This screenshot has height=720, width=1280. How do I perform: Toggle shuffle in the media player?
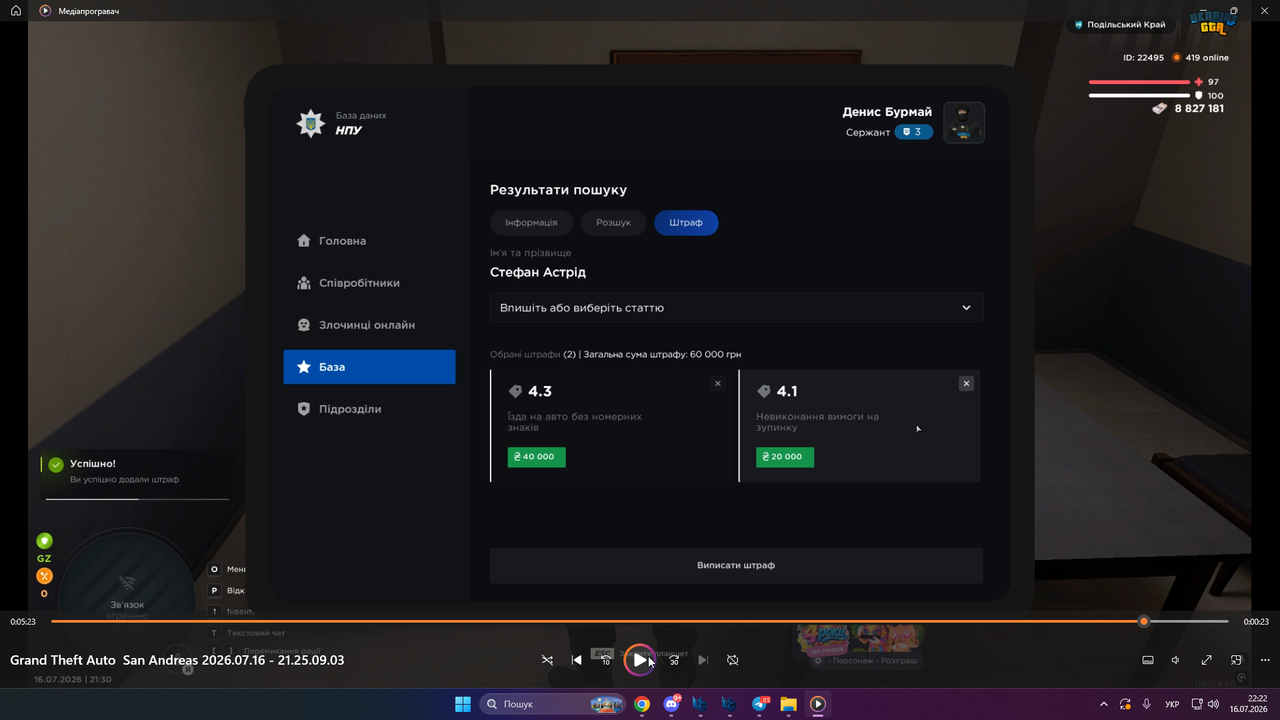[x=547, y=660]
